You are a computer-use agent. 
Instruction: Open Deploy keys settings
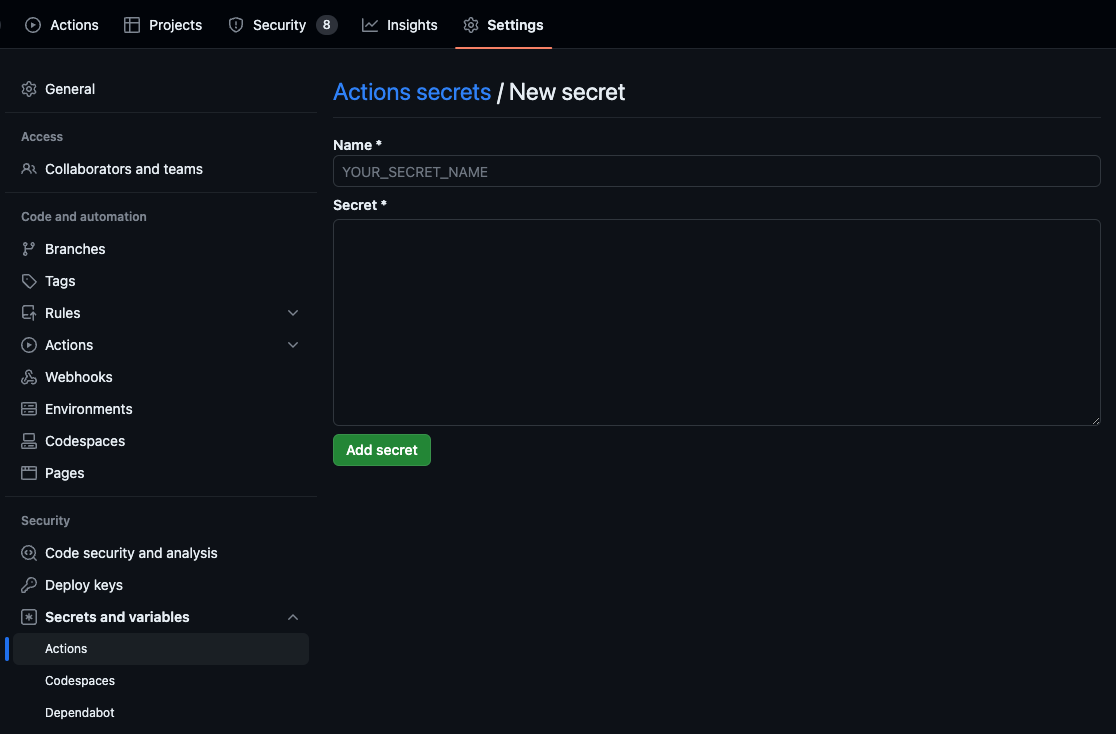click(161, 584)
